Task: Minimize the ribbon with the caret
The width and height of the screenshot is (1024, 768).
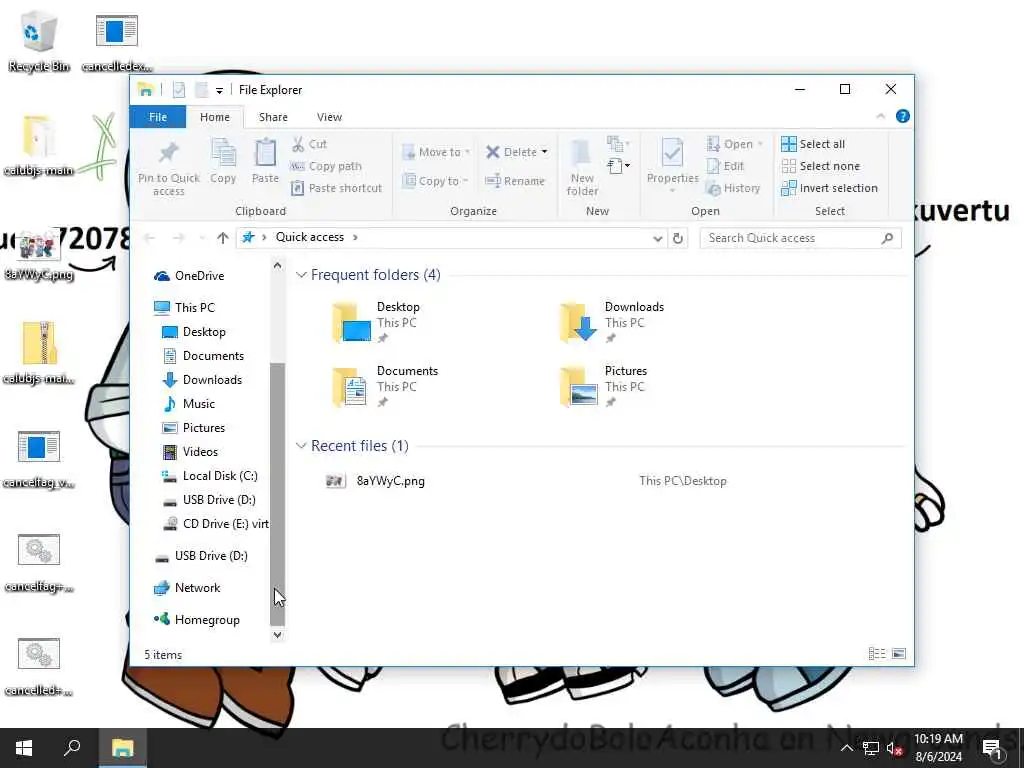Action: [880, 116]
